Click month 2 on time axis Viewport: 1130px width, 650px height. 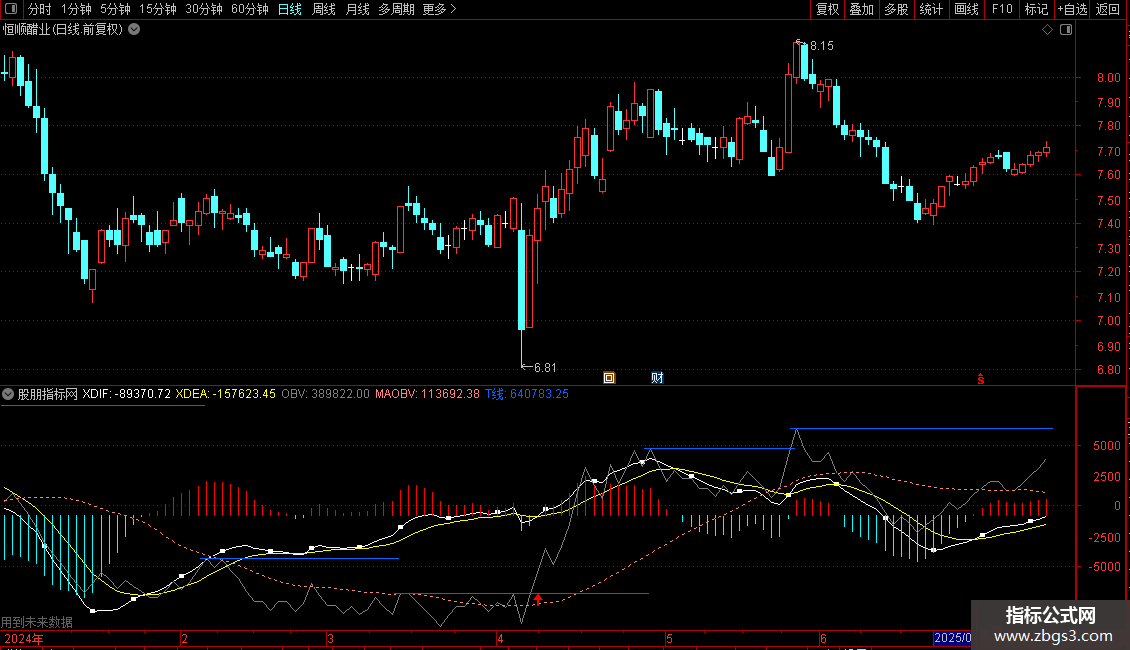[x=184, y=638]
